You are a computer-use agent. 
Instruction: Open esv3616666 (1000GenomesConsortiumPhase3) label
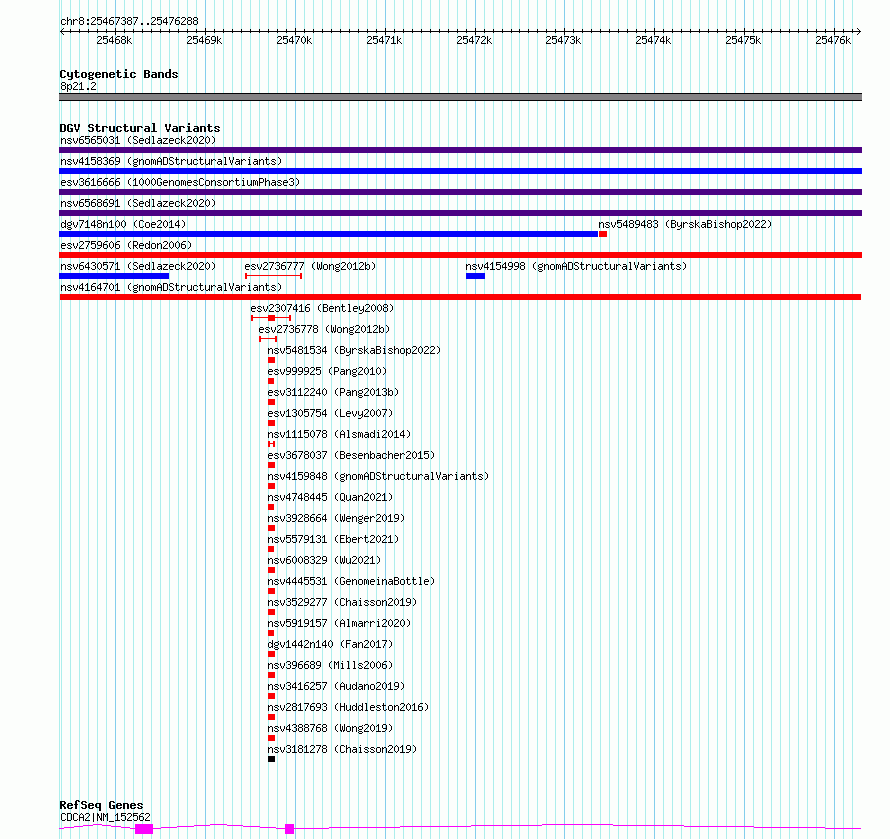pyautogui.click(x=180, y=182)
